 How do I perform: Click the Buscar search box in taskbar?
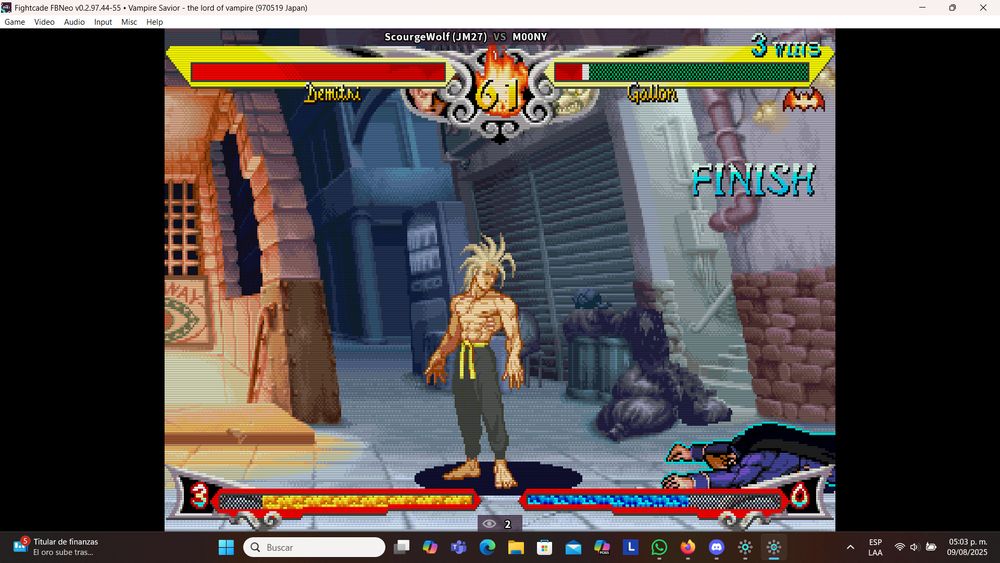point(314,547)
